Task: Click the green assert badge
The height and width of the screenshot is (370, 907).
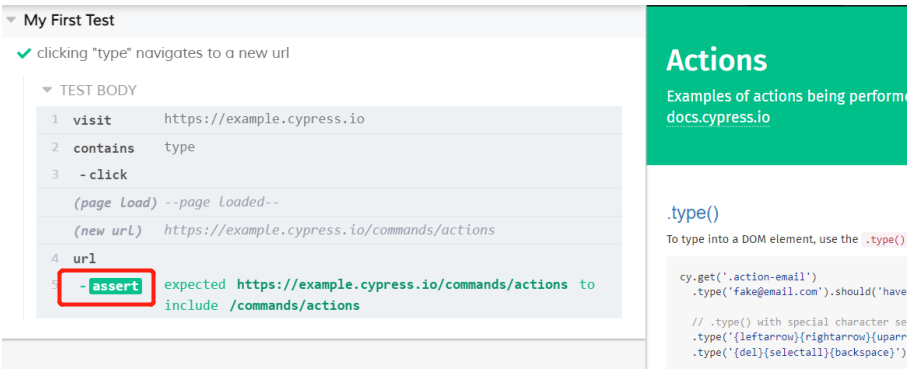Action: (x=115, y=286)
